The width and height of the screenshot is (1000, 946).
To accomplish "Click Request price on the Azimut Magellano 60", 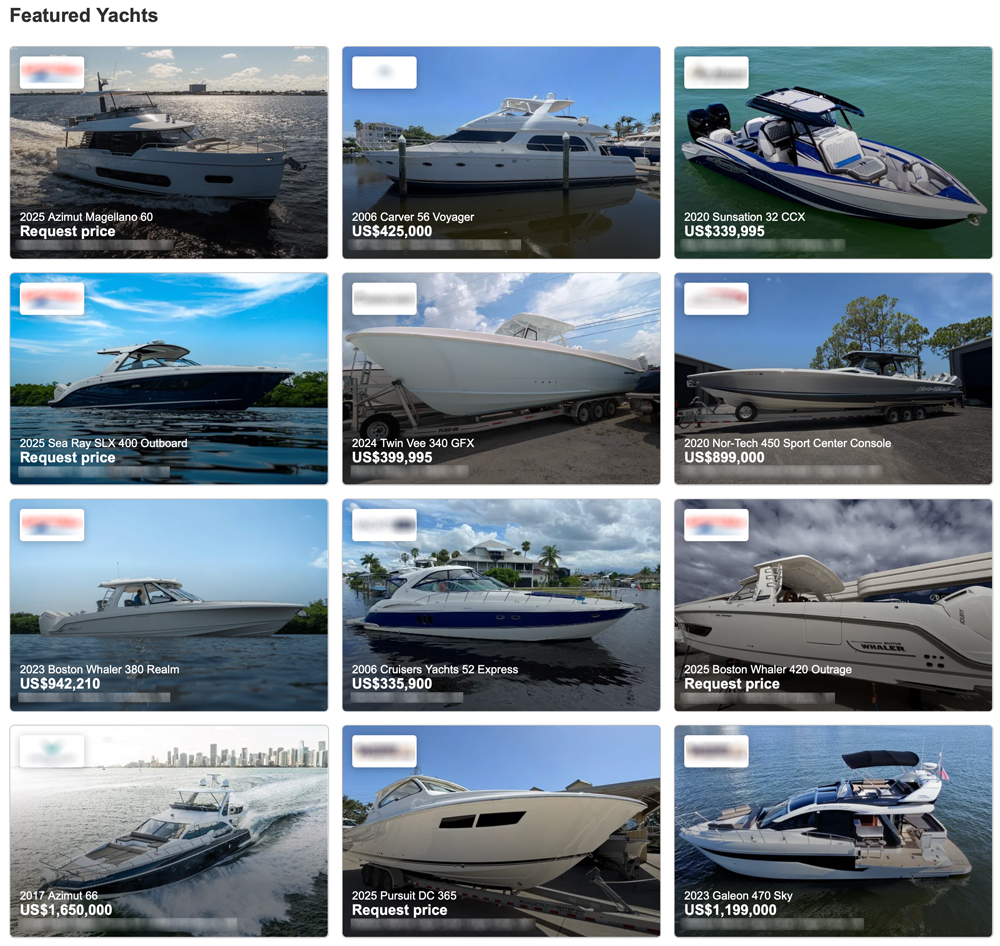I will [68, 232].
